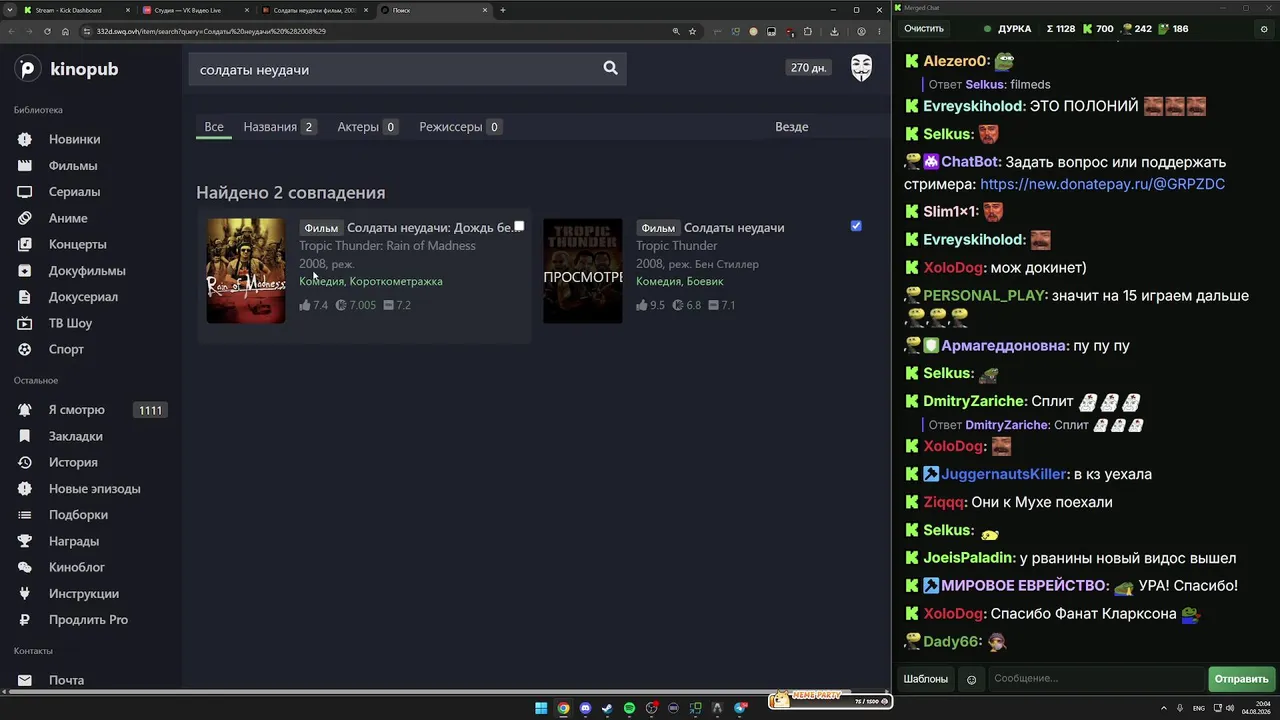Open the 270 дн. subscription days badge
Screen dimensions: 1280x720
(x=809, y=68)
